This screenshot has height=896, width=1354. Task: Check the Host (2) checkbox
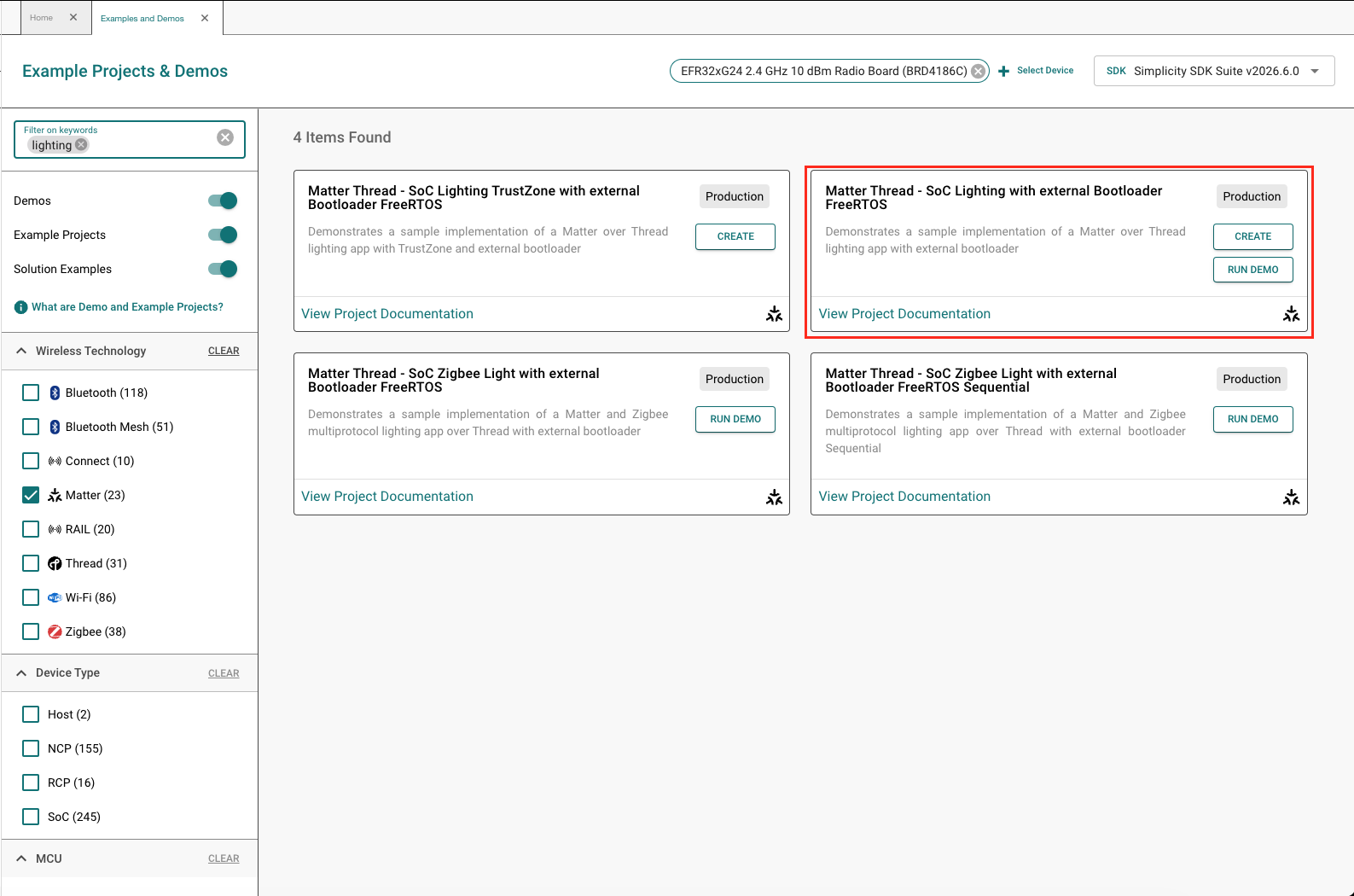coord(31,714)
